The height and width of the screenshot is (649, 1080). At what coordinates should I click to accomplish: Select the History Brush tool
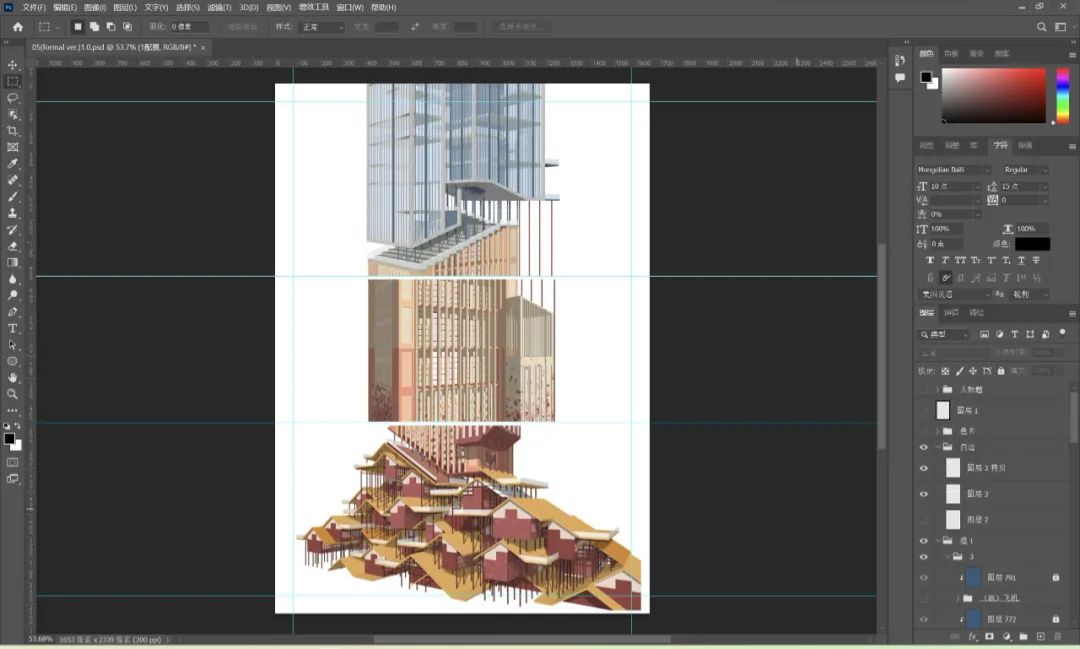click(12, 230)
